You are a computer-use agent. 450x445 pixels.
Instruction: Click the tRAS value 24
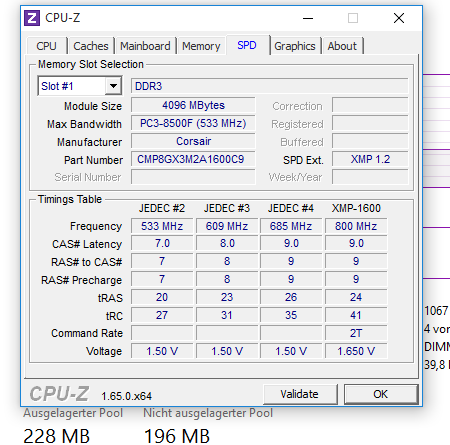[356, 297]
